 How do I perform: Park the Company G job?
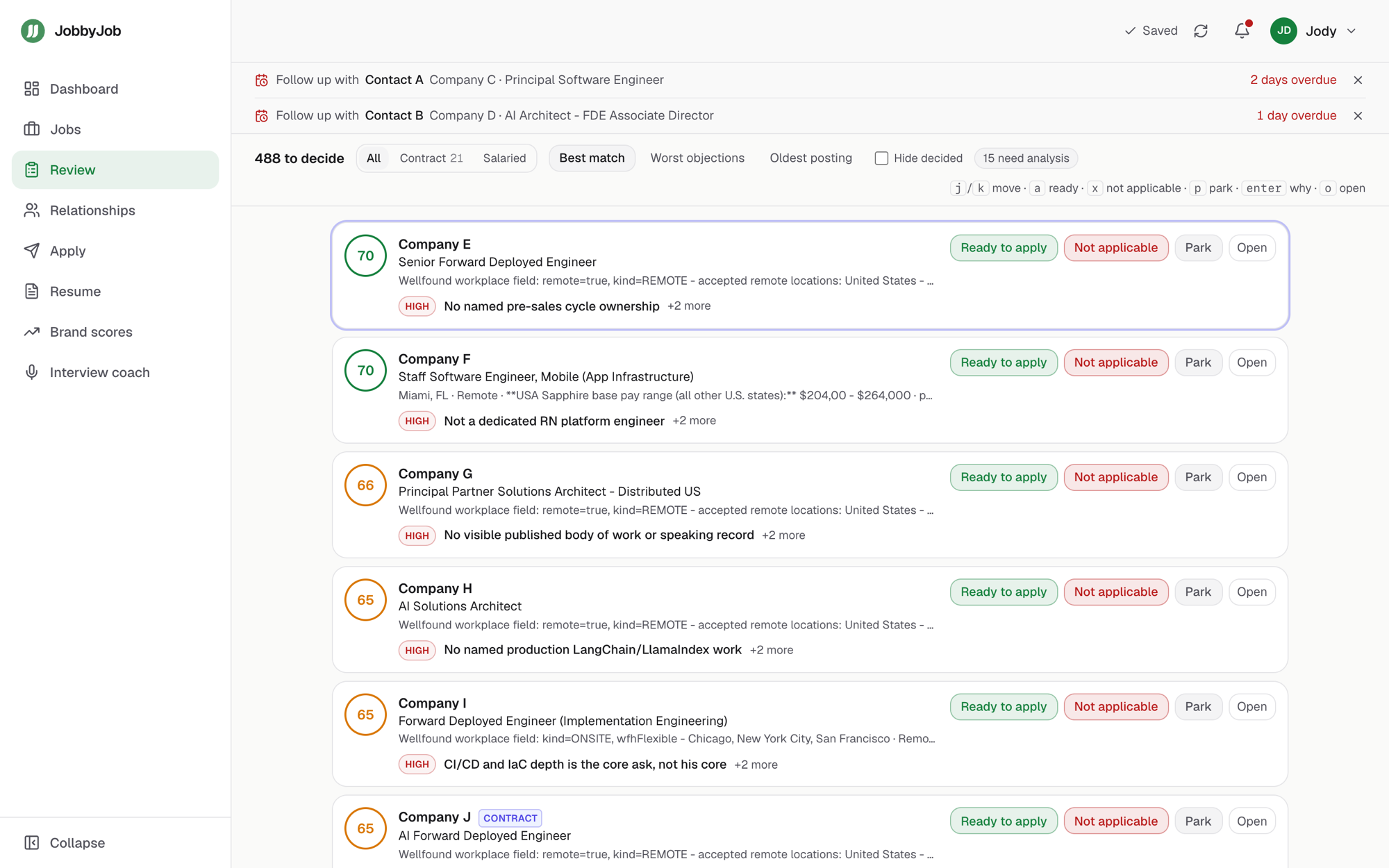[x=1198, y=477]
